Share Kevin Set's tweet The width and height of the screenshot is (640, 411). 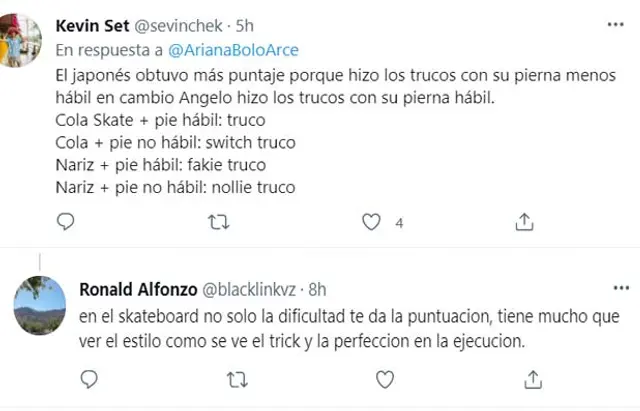(521, 222)
